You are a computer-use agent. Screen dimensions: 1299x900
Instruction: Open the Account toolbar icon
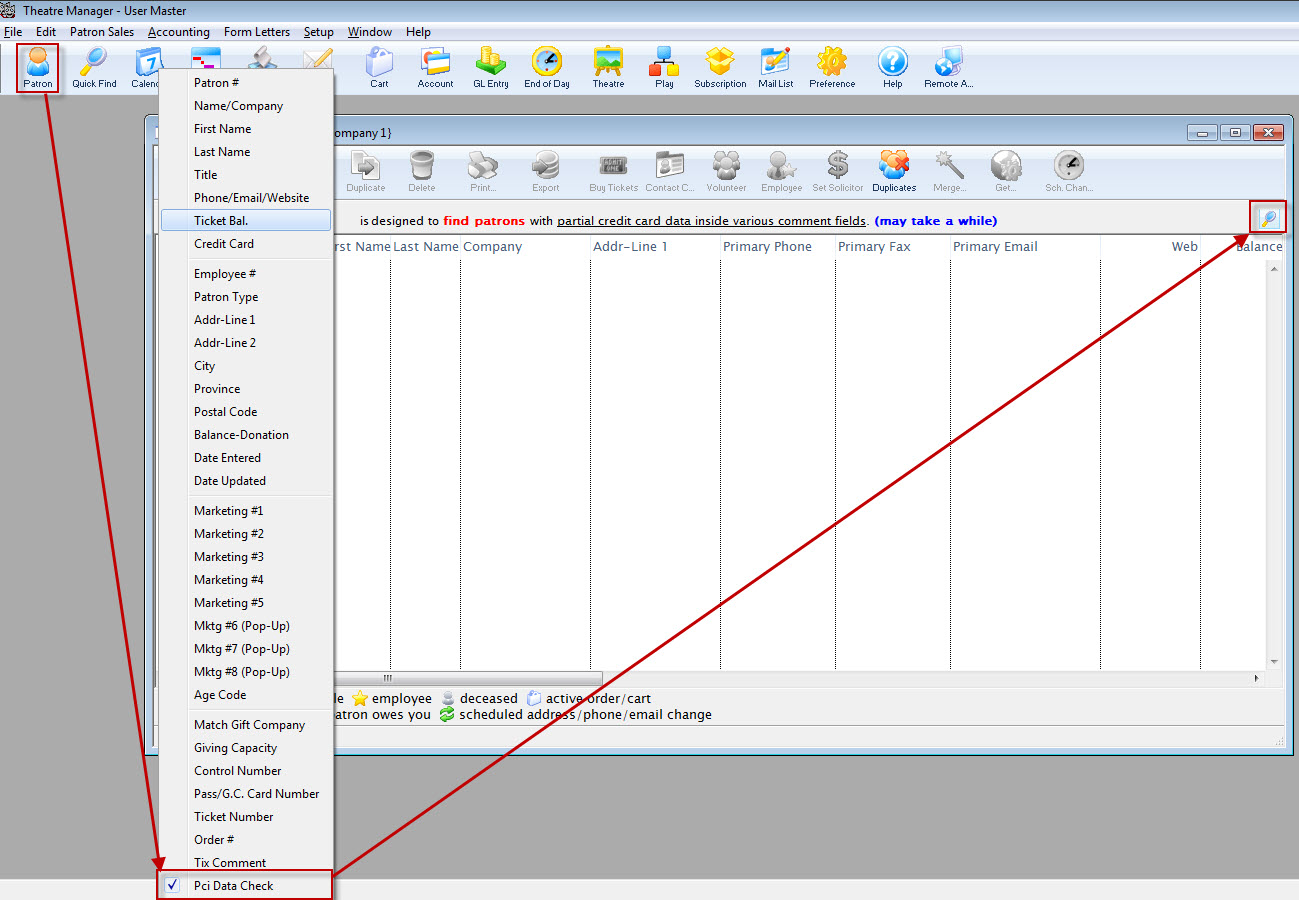pos(435,68)
